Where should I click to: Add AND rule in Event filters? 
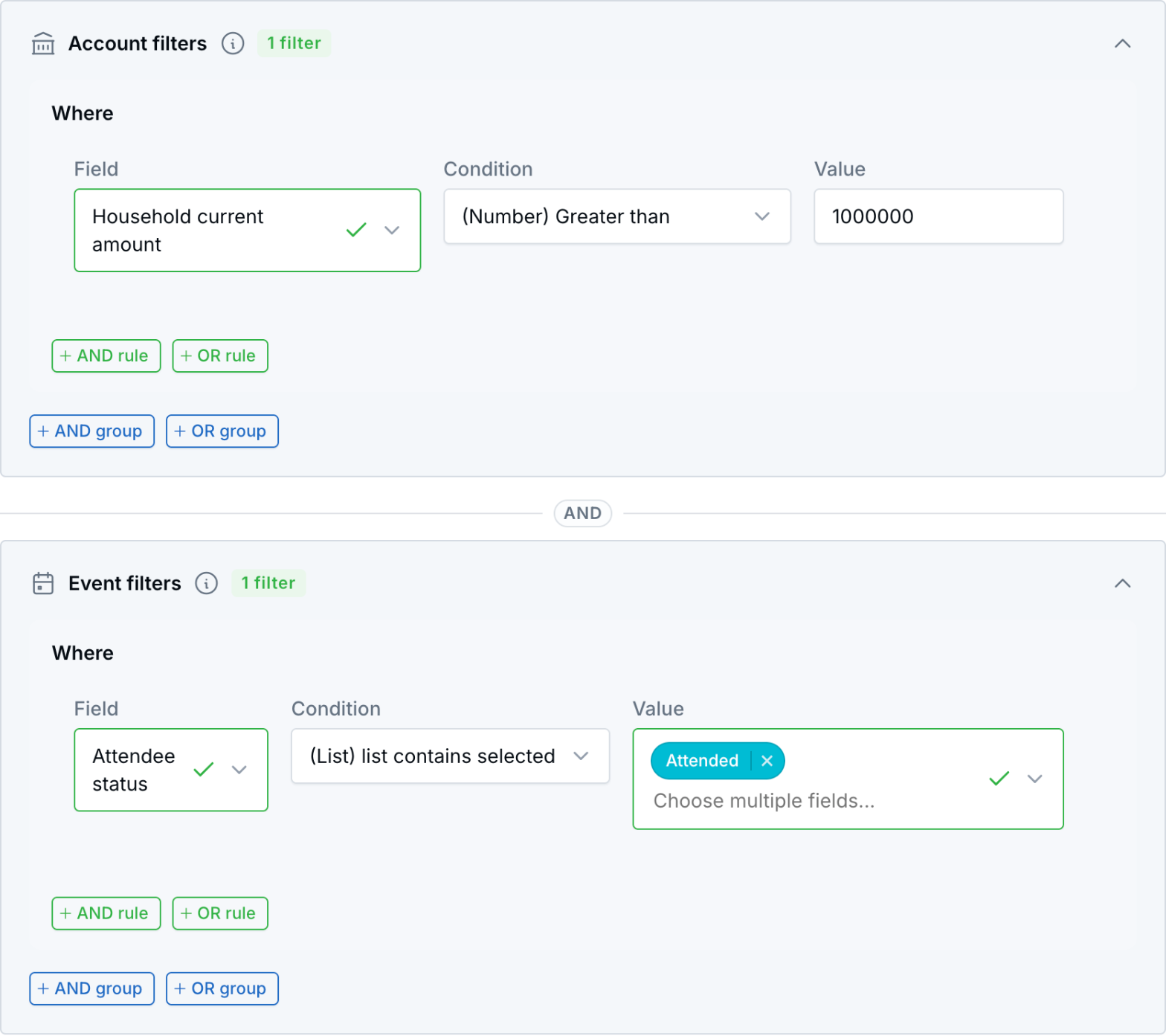[x=106, y=914]
